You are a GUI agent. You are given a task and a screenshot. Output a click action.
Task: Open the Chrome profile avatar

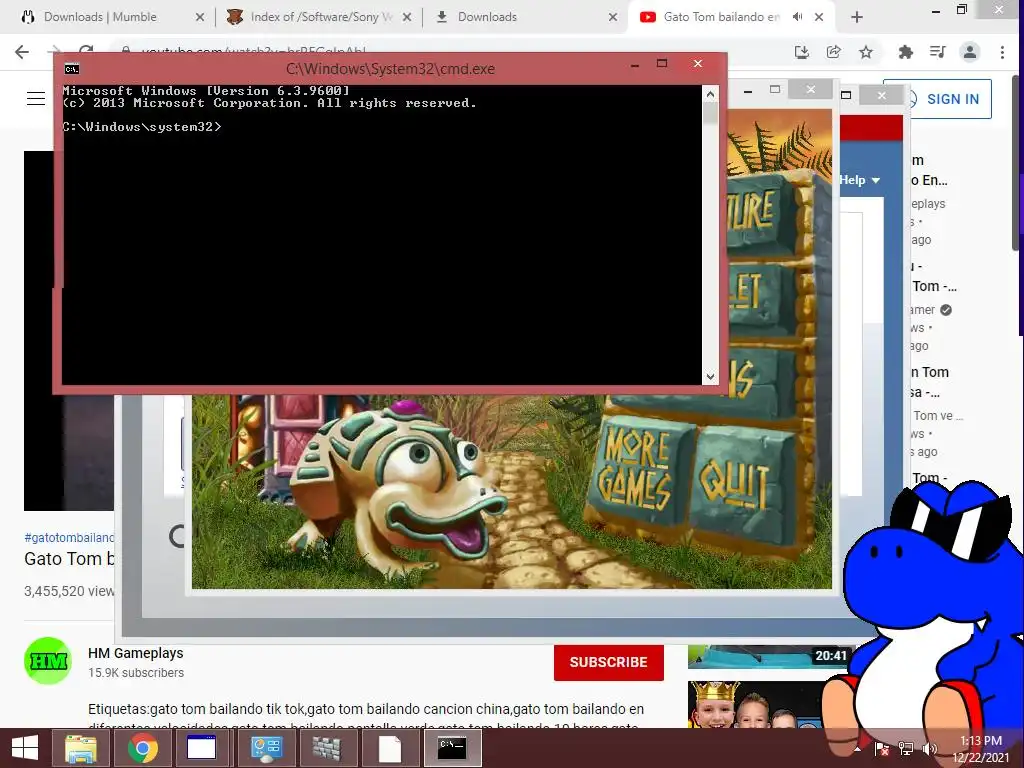tap(970, 52)
